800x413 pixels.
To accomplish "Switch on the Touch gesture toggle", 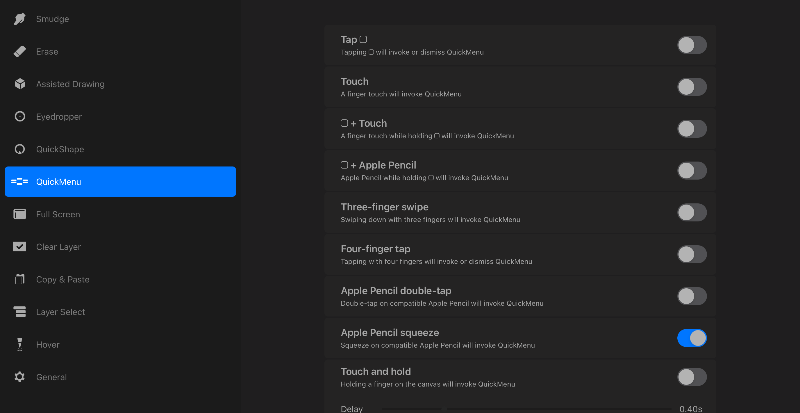I will [x=691, y=87].
